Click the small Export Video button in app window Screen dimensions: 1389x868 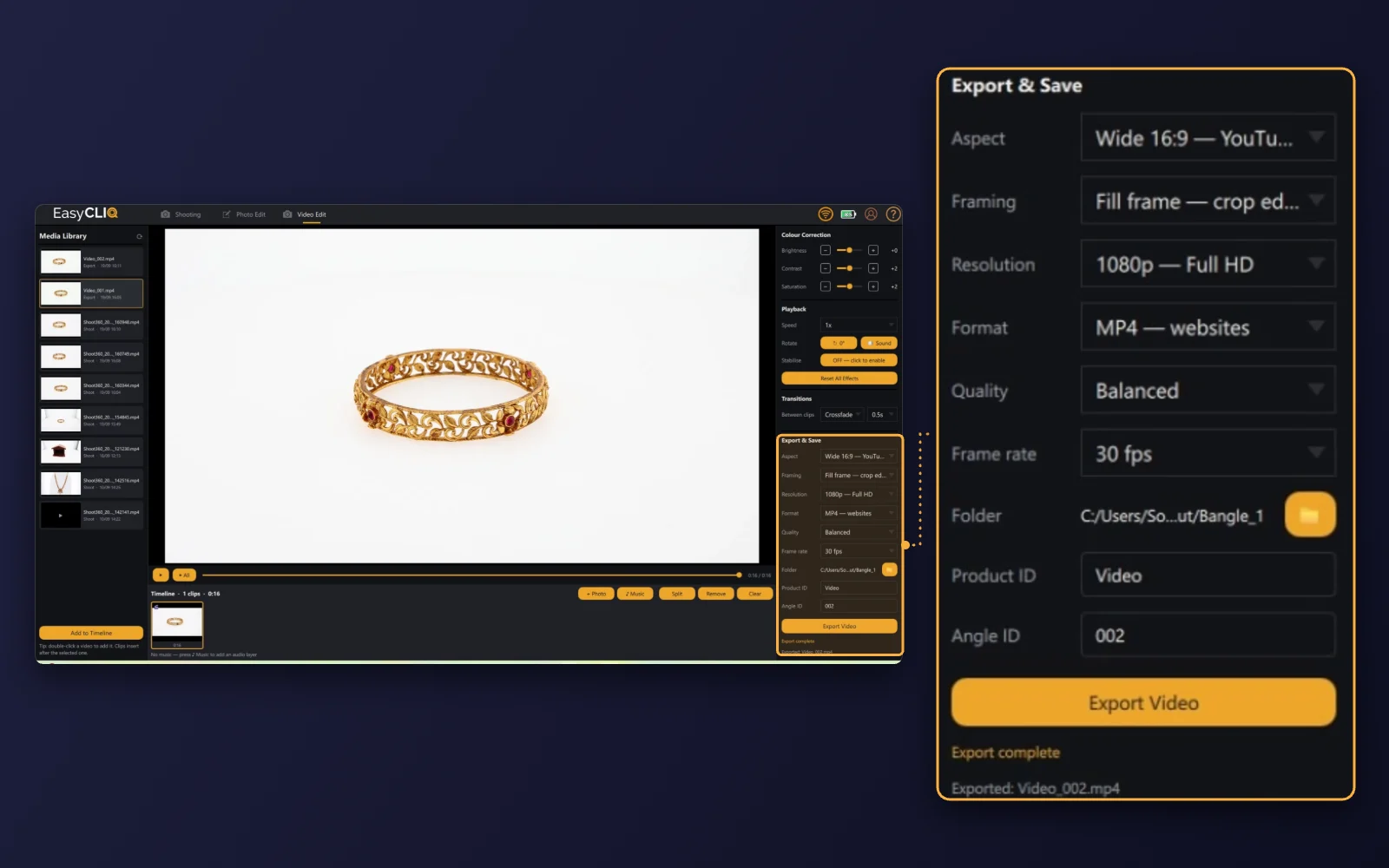[x=839, y=626]
